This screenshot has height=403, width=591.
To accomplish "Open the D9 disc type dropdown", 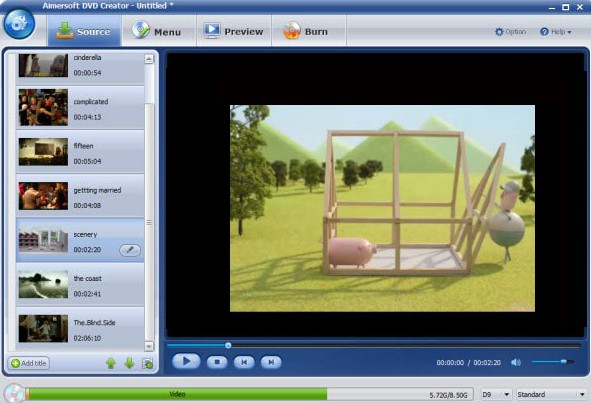I will [x=496, y=394].
